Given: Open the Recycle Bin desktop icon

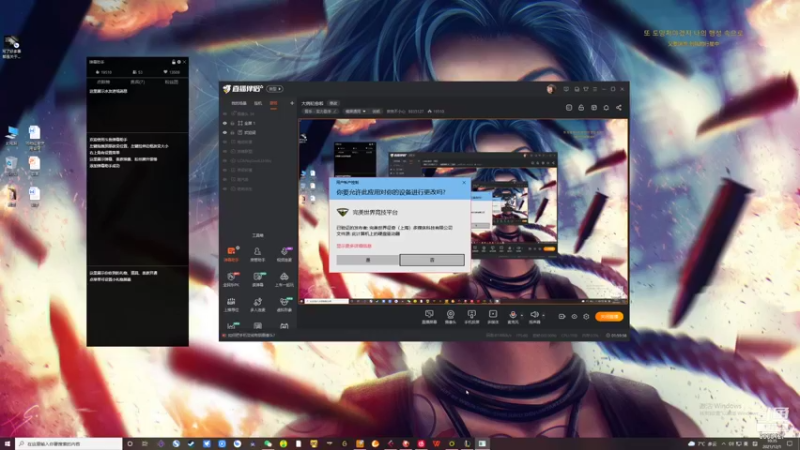Looking at the screenshot, I should click(x=11, y=166).
